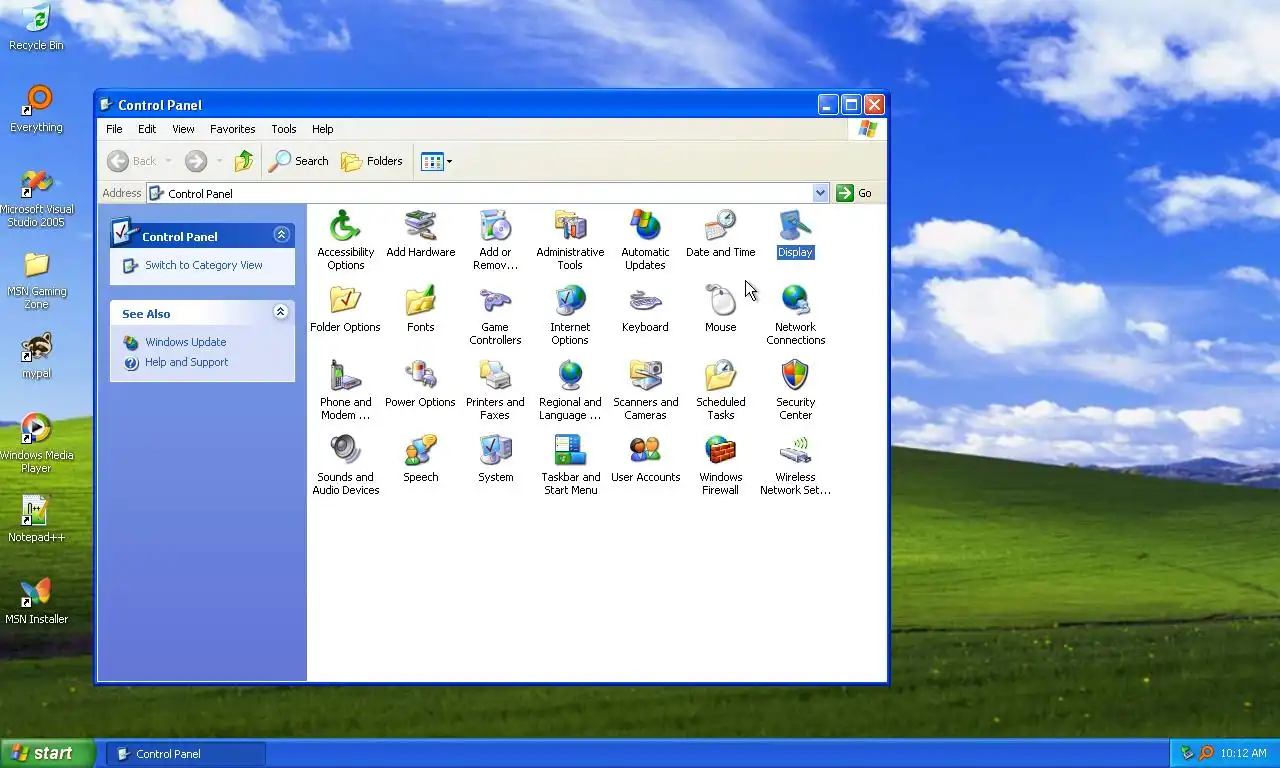Open Regional and Language options icon
Image resolution: width=1280 pixels, height=768 pixels.
coord(570,389)
